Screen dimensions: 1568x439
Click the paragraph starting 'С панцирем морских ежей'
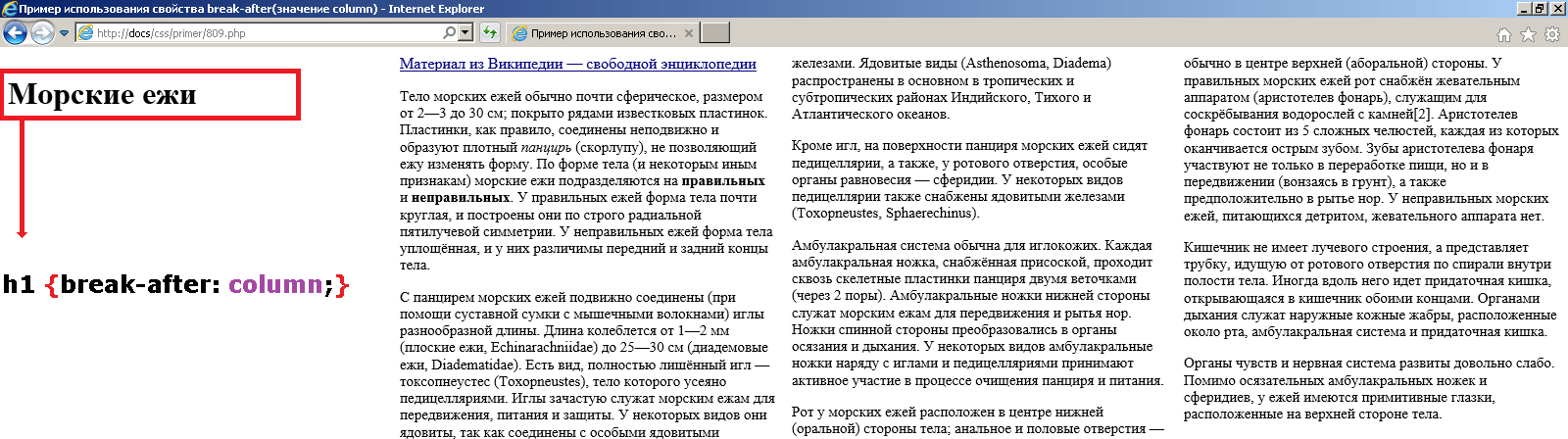587,364
